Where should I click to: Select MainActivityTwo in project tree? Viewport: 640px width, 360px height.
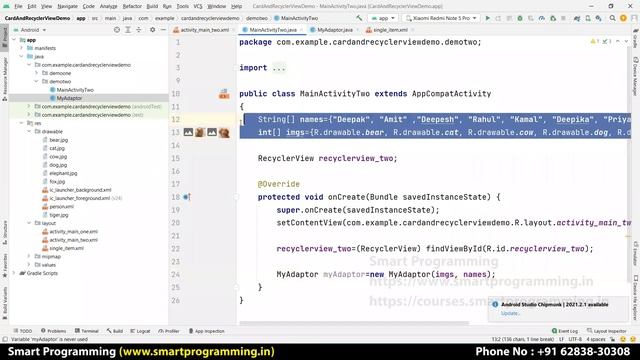pyautogui.click(x=75, y=90)
